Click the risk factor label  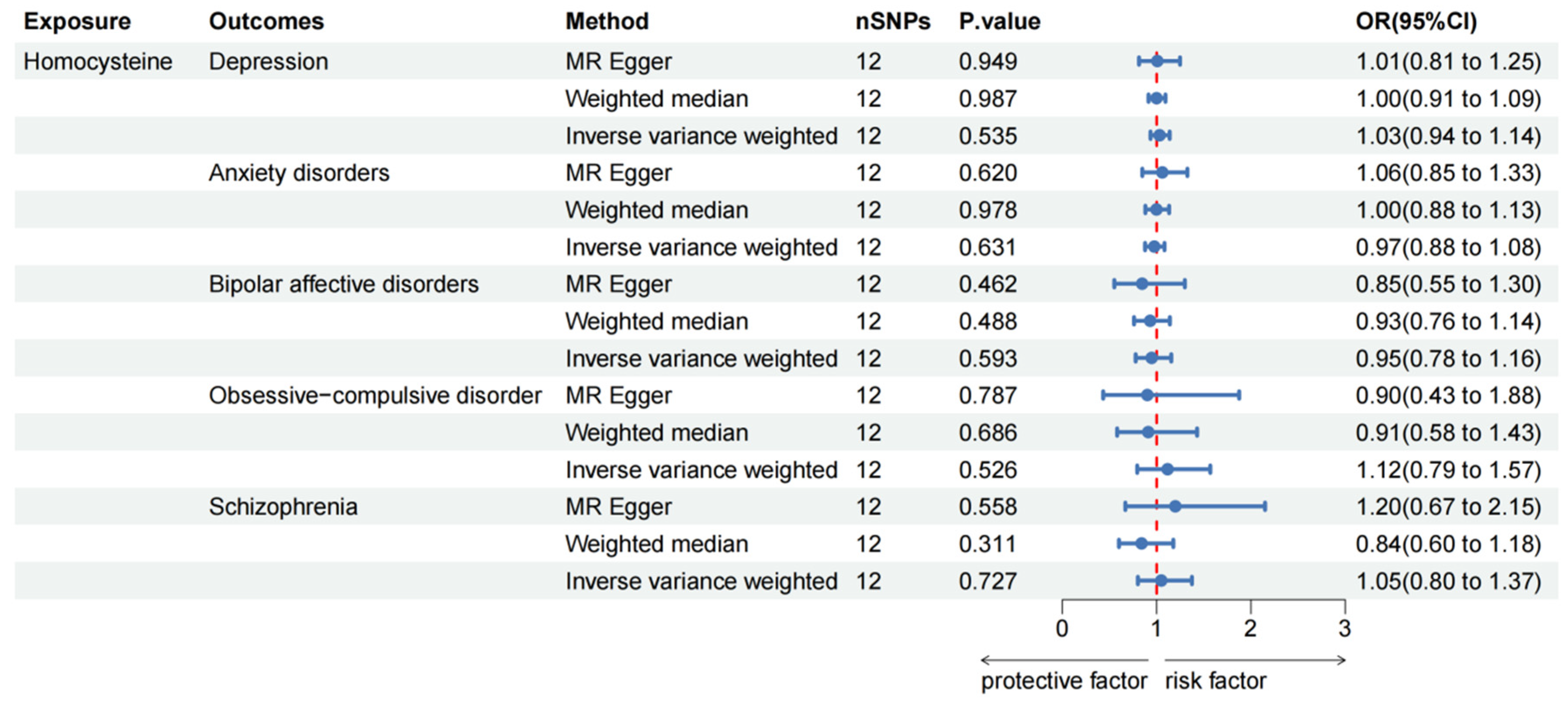click(1216, 680)
